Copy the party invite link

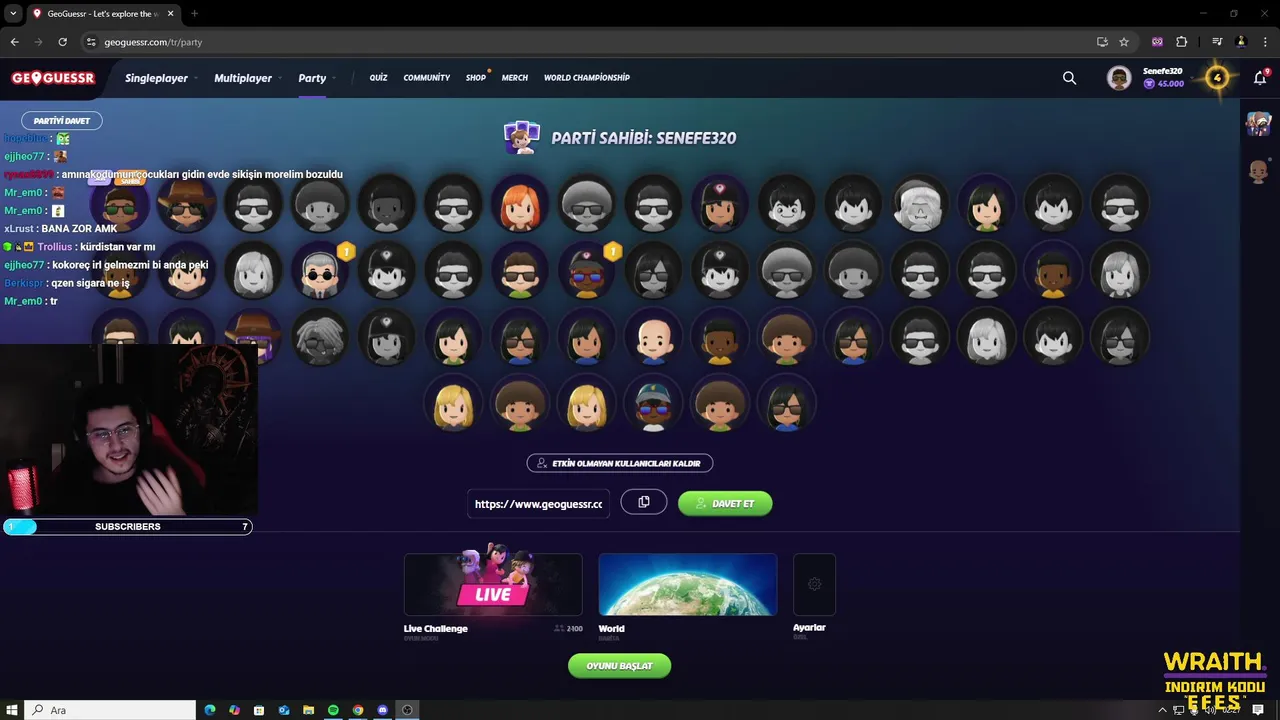click(x=644, y=502)
